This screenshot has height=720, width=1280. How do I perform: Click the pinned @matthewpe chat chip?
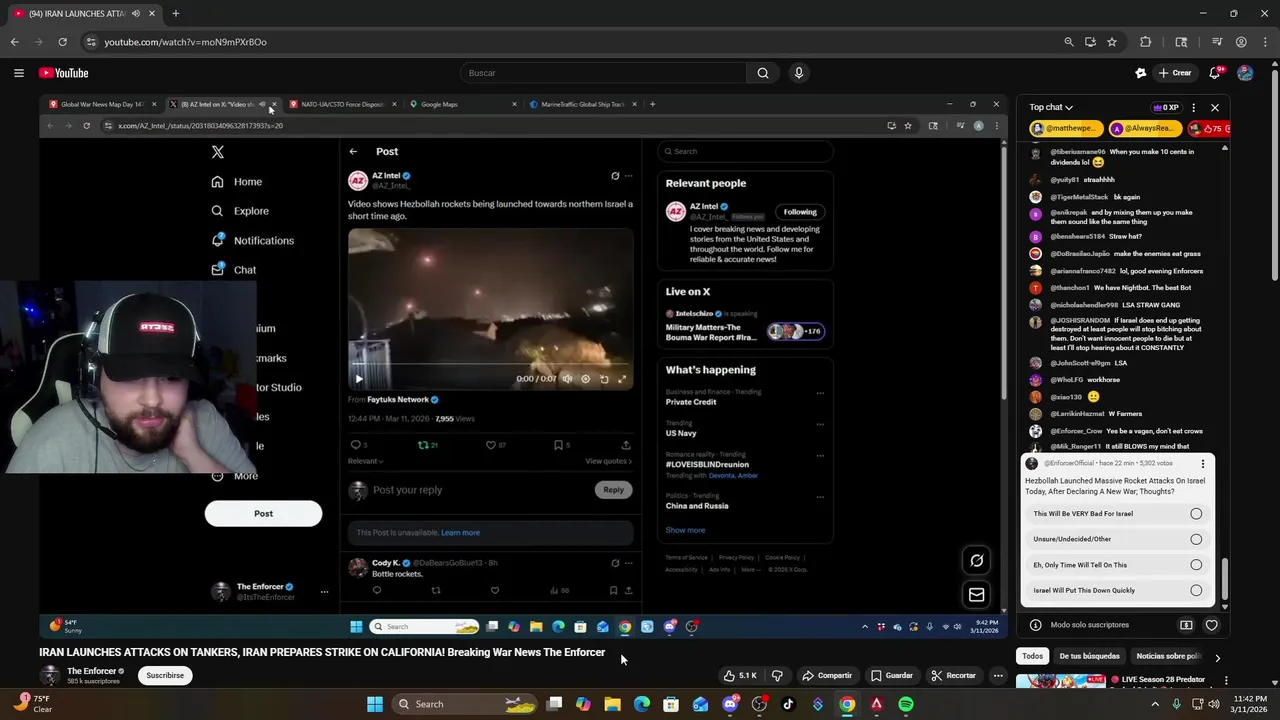click(1066, 129)
